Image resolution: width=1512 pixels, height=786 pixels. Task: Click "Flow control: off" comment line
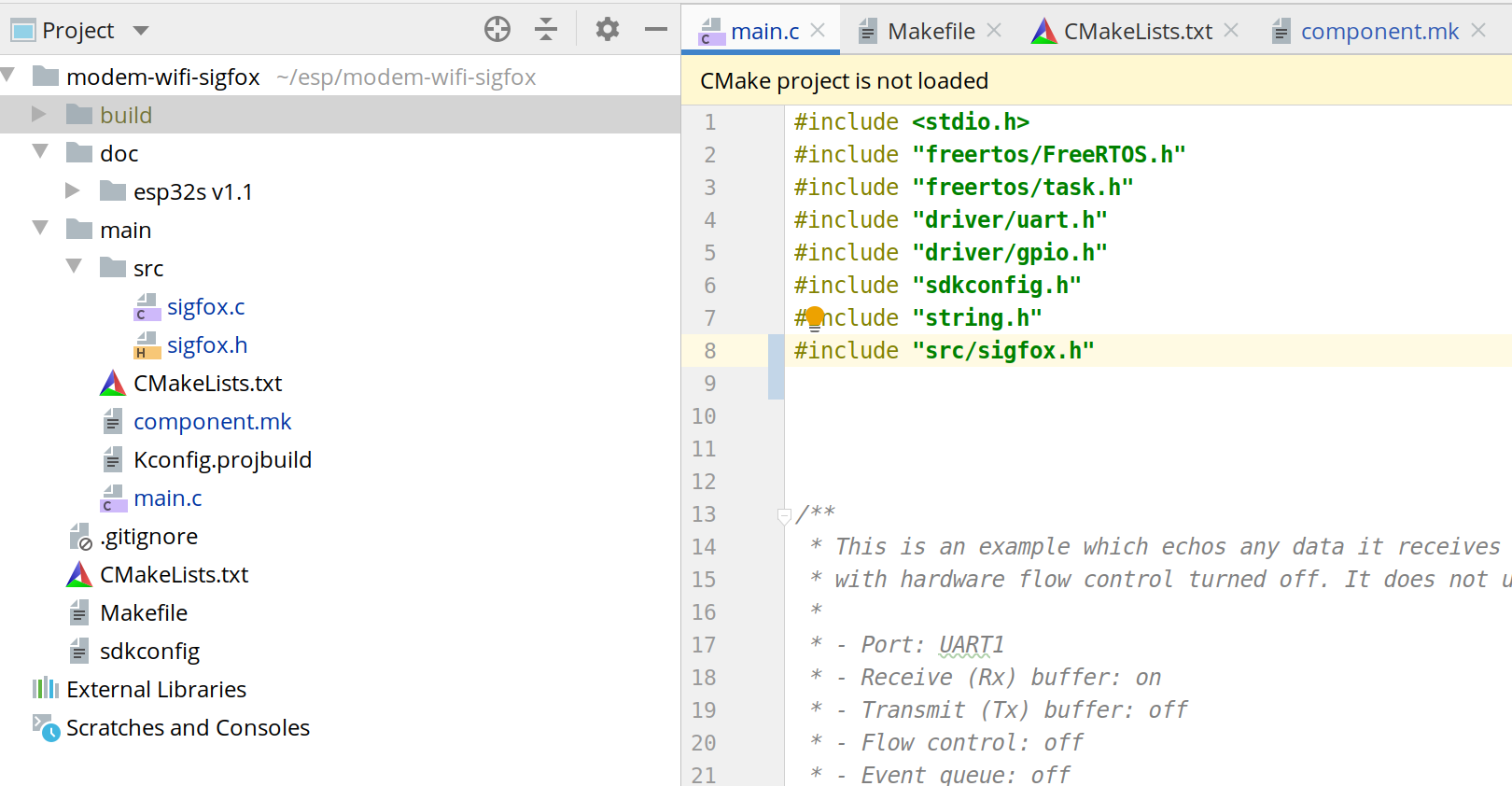972,743
